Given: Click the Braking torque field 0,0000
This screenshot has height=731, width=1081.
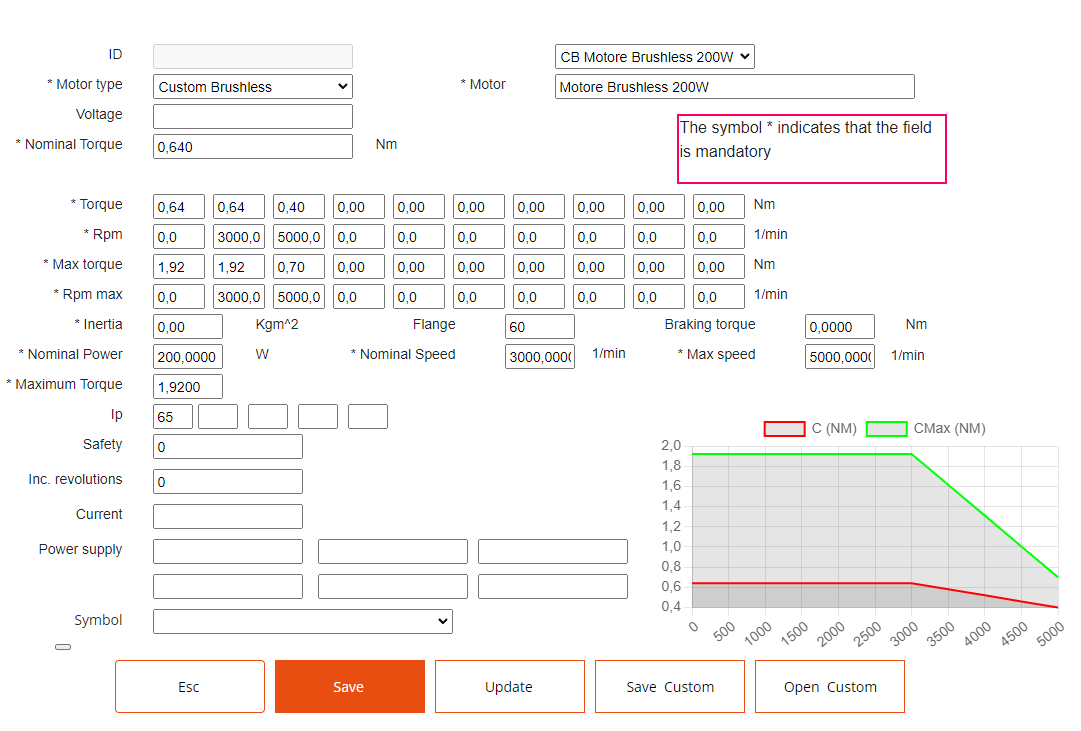Looking at the screenshot, I should point(840,327).
